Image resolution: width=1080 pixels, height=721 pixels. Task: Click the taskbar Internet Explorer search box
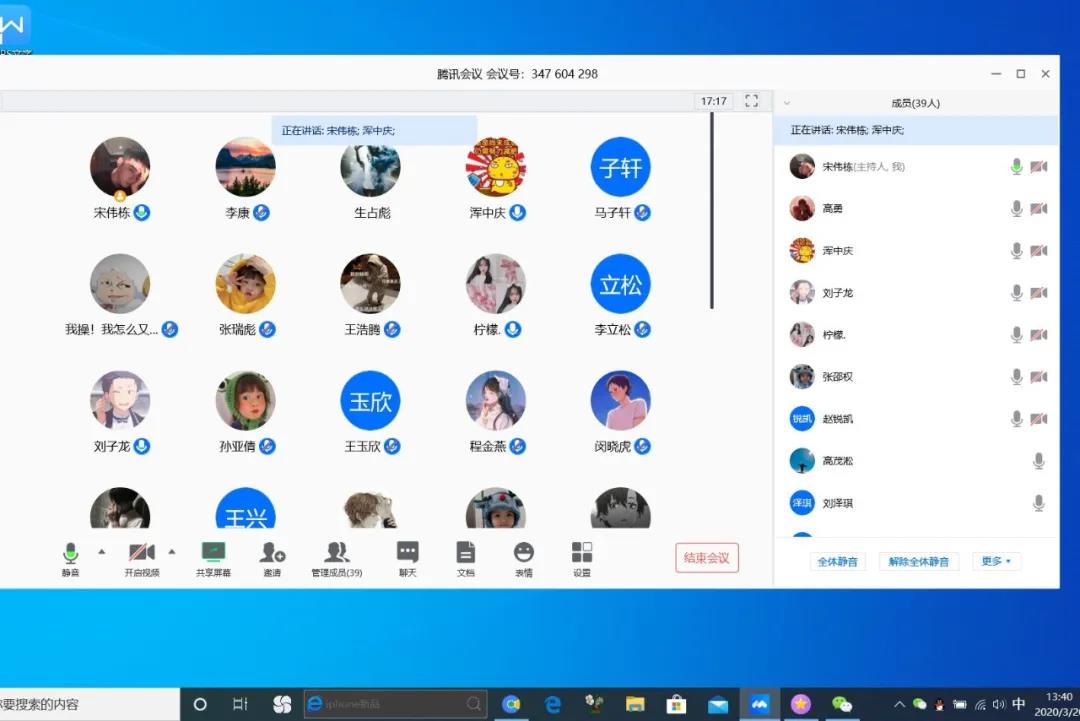(395, 704)
